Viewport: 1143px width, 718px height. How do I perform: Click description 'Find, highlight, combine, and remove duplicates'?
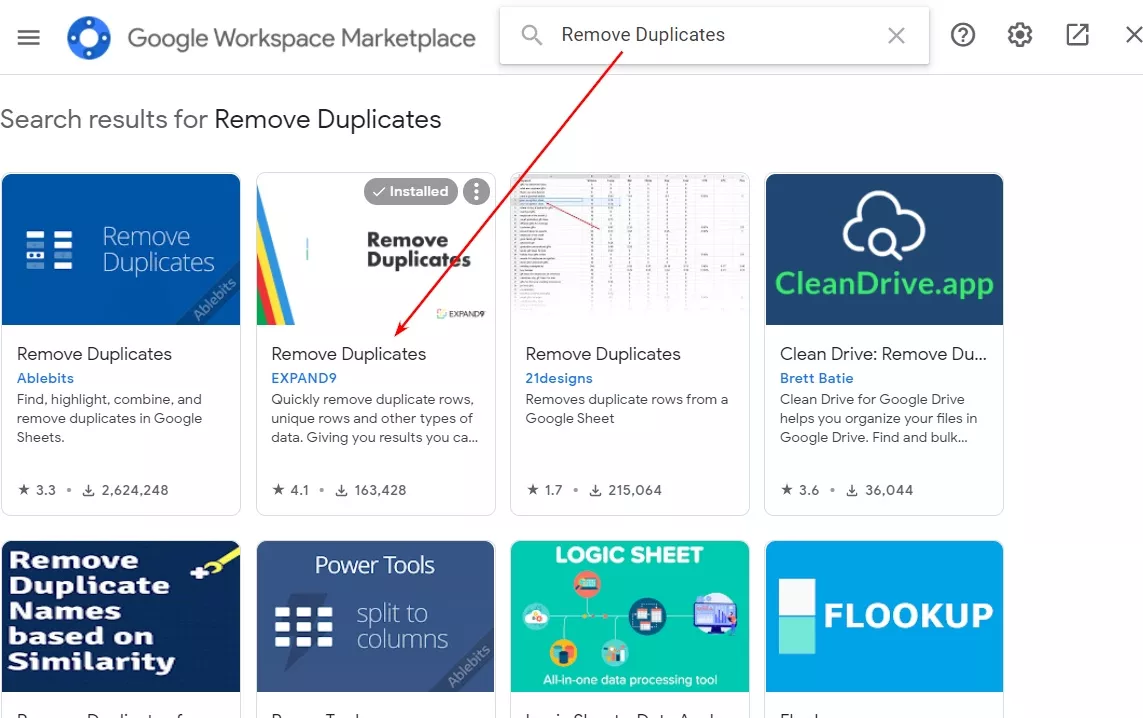[x=109, y=418]
